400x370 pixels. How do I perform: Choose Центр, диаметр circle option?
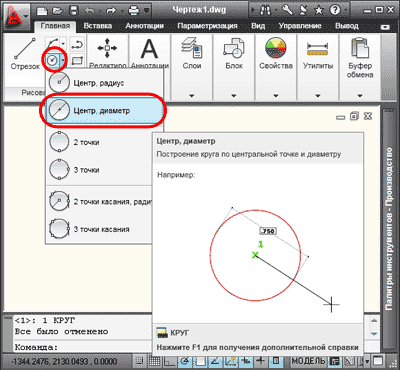coord(104,110)
